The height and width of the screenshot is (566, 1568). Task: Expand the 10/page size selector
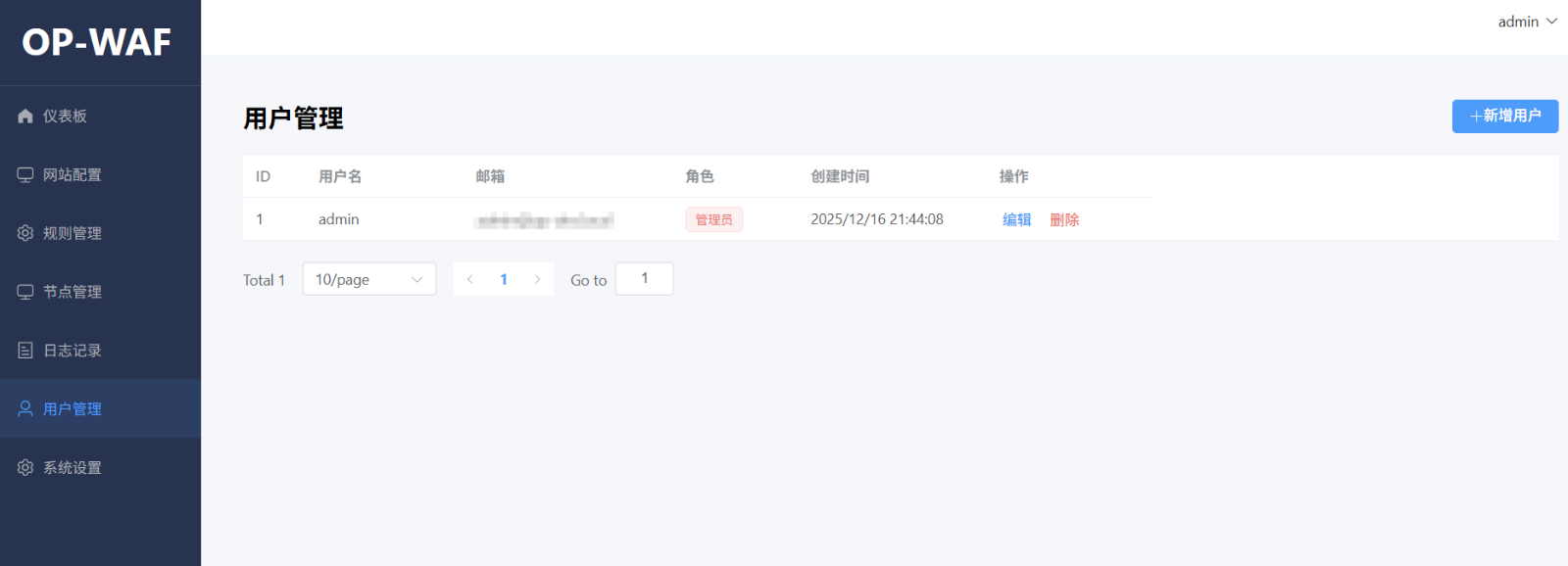(x=368, y=279)
